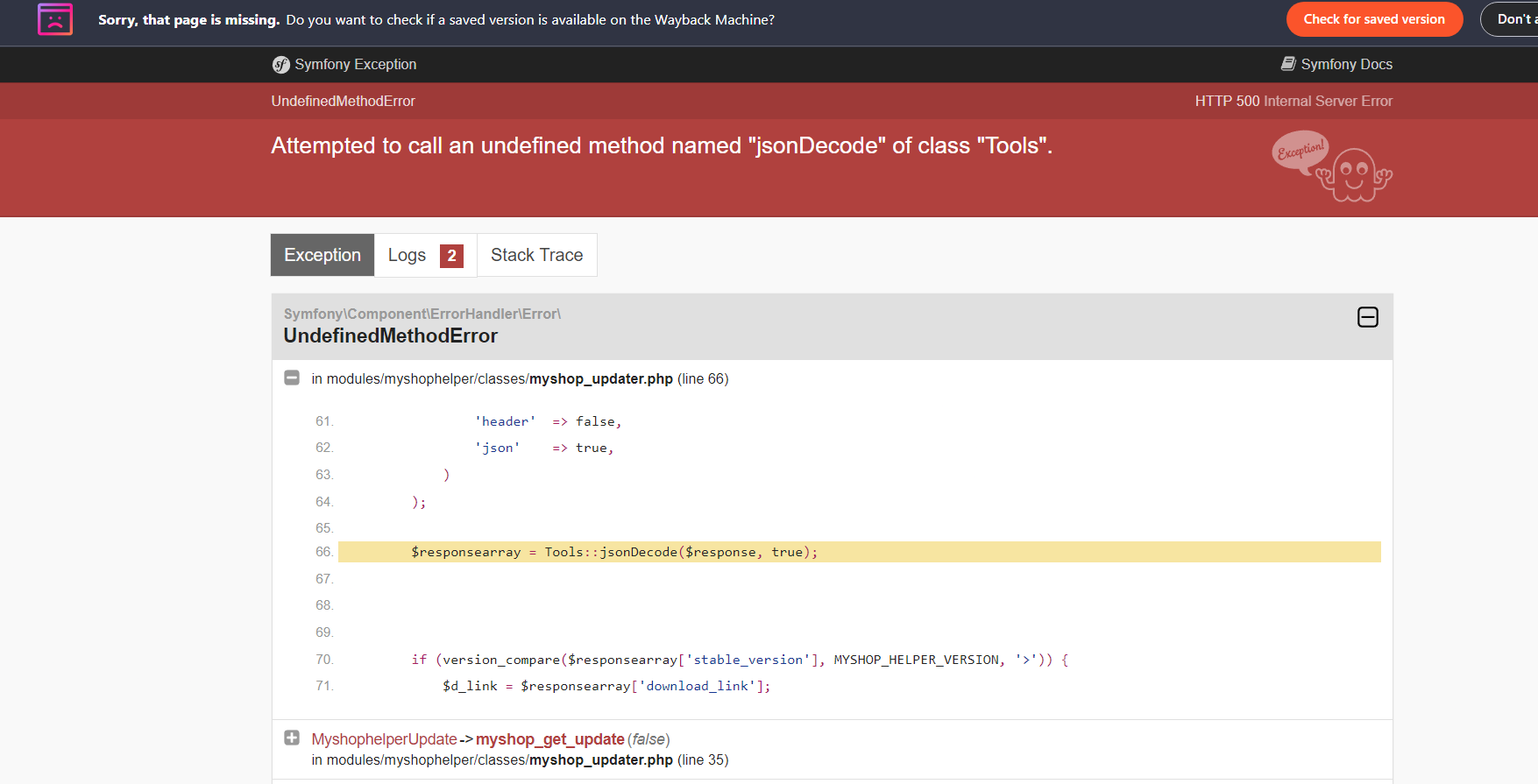
Task: Switch to the Exception tab
Action: [x=322, y=255]
